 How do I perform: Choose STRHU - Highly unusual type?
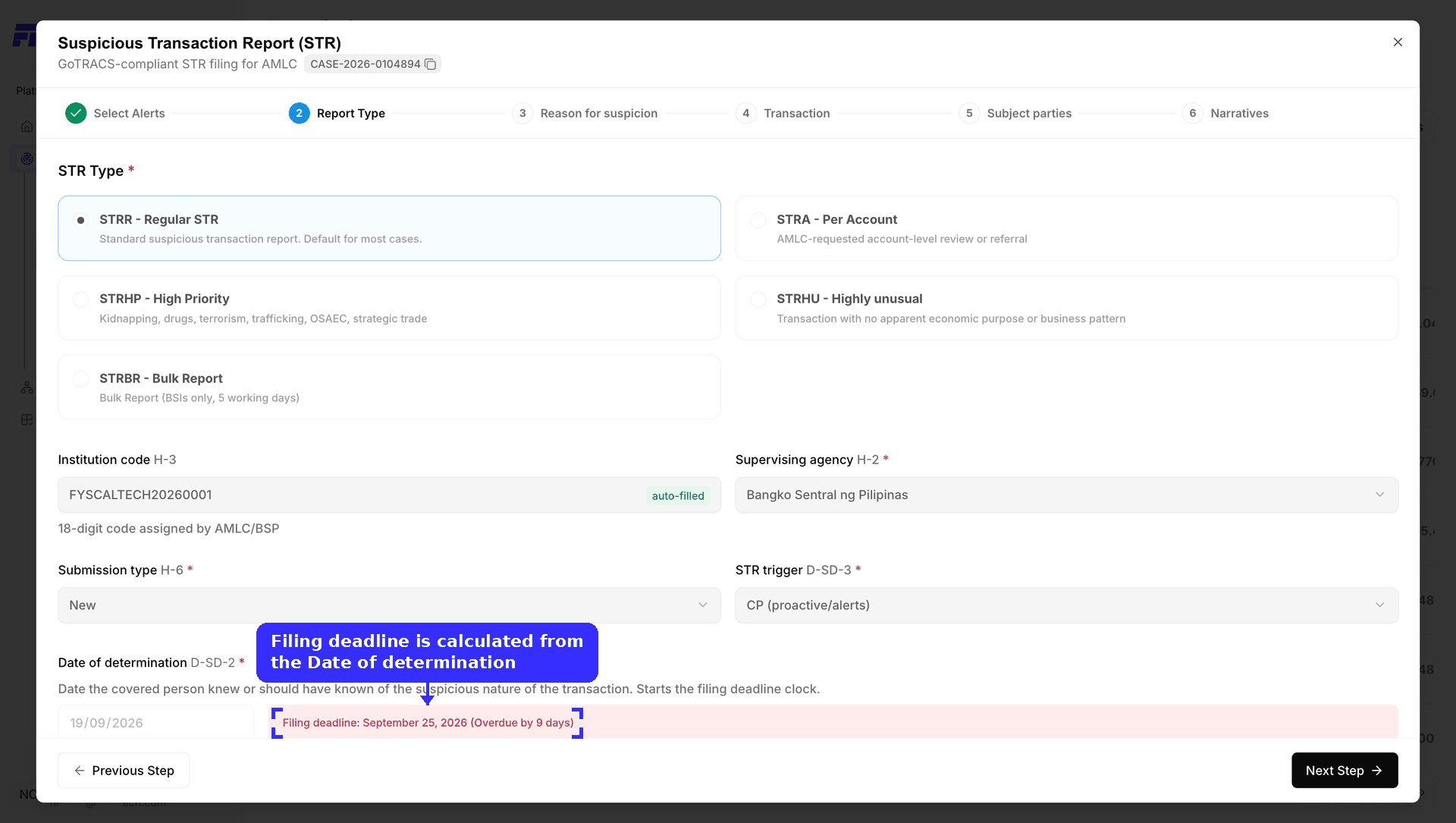tap(1066, 308)
